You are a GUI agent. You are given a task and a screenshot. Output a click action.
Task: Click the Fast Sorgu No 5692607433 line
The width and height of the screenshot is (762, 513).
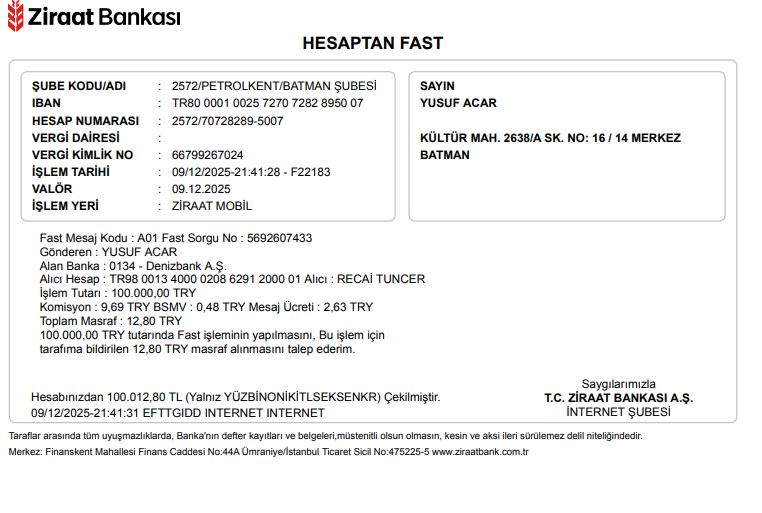(176, 238)
